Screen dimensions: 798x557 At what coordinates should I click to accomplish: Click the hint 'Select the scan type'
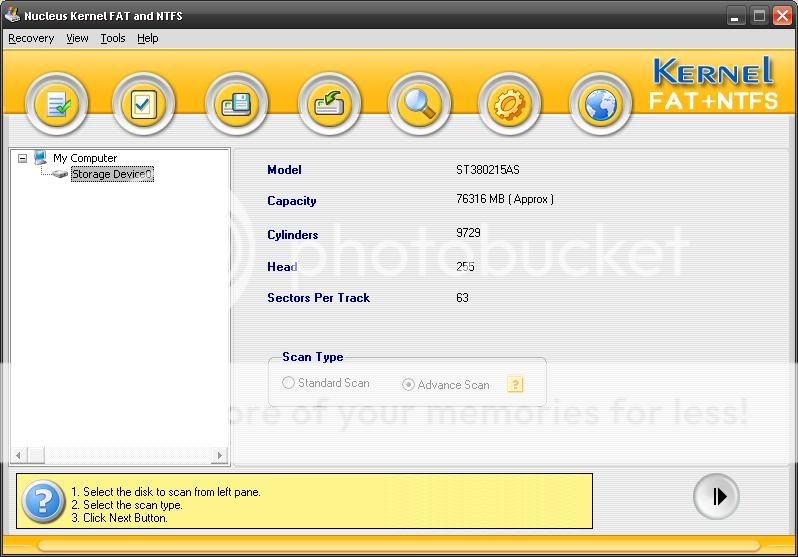[127, 505]
